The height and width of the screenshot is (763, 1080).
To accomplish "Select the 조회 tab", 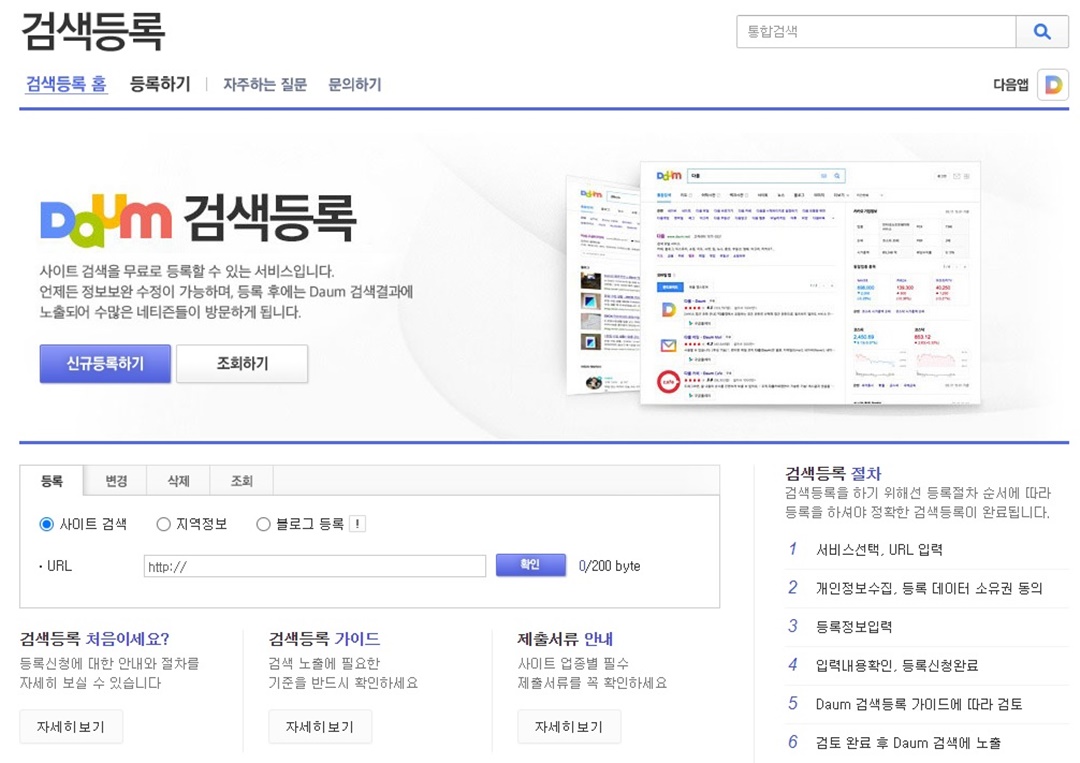I will pos(239,481).
